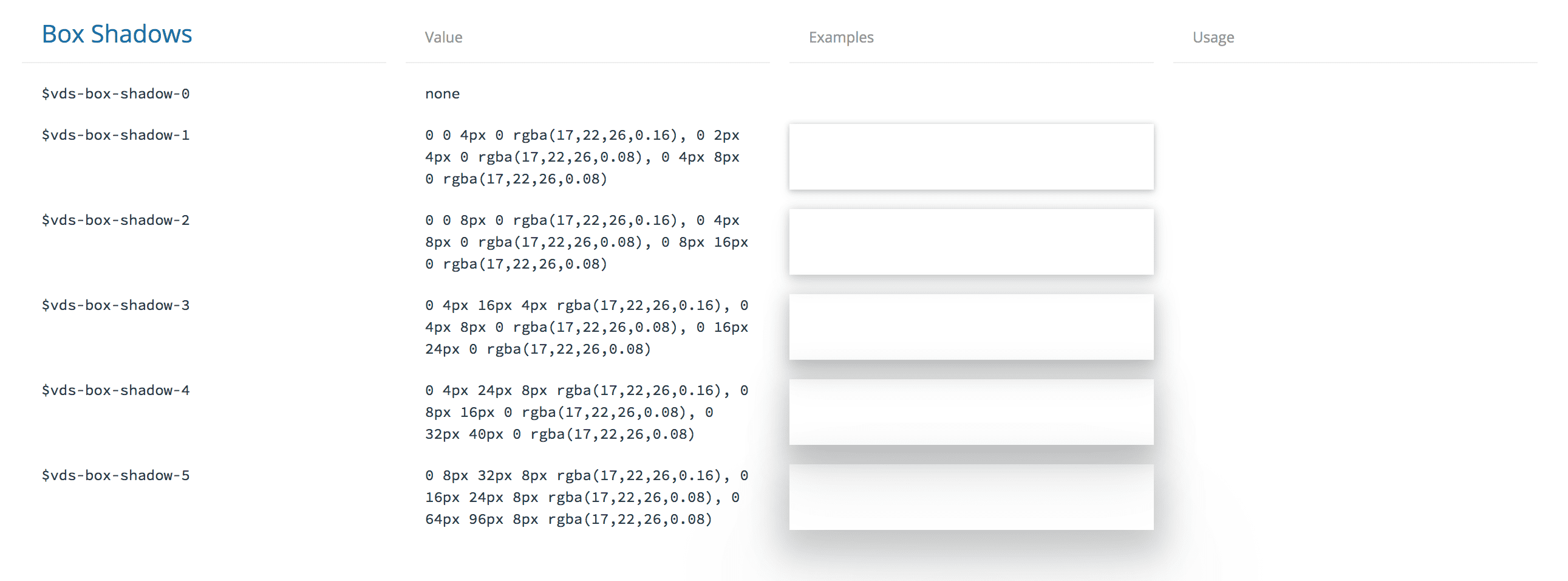
Task: Click the value text for box-shadow-1
Action: (x=581, y=157)
